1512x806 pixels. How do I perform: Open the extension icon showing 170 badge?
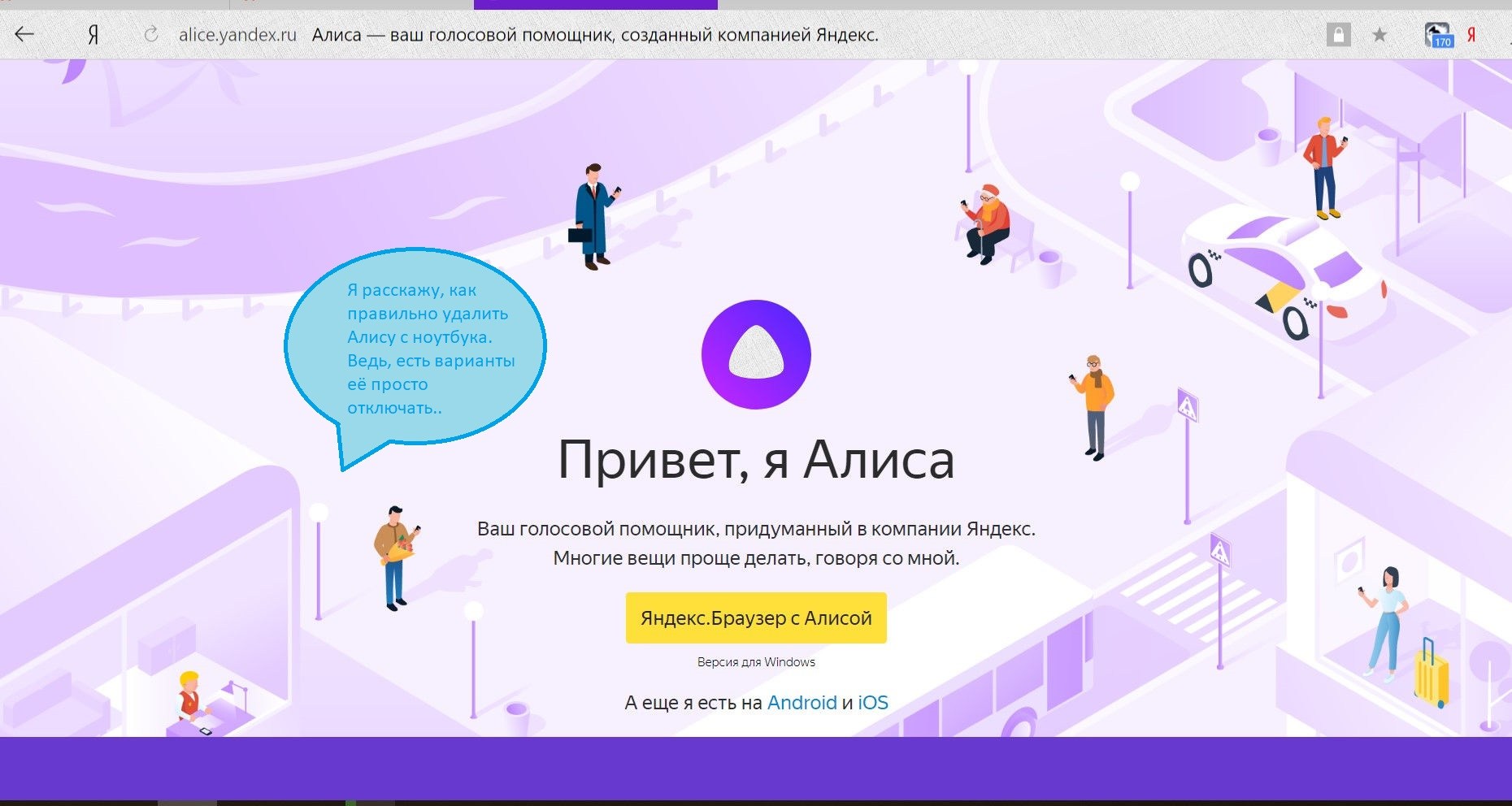pyautogui.click(x=1439, y=35)
